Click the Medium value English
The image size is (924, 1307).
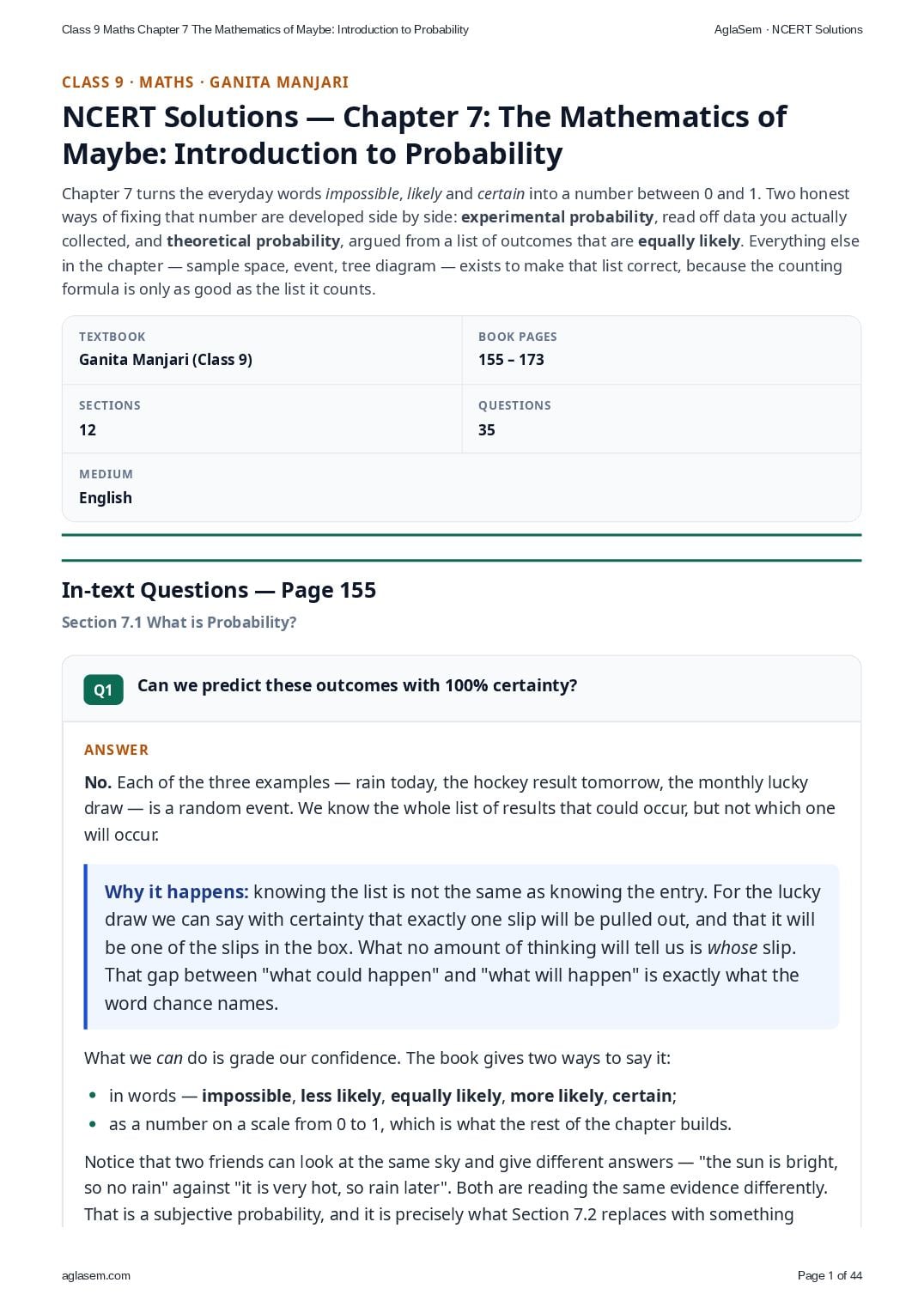[106, 498]
